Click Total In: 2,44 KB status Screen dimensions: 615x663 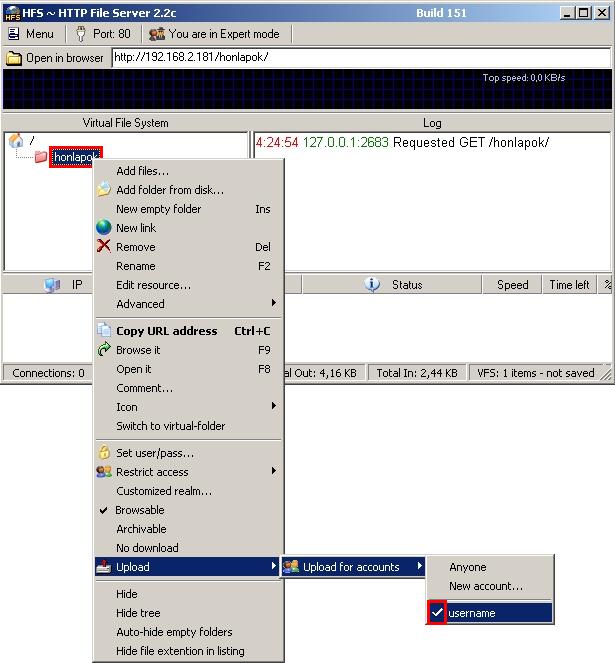pyautogui.click(x=417, y=373)
